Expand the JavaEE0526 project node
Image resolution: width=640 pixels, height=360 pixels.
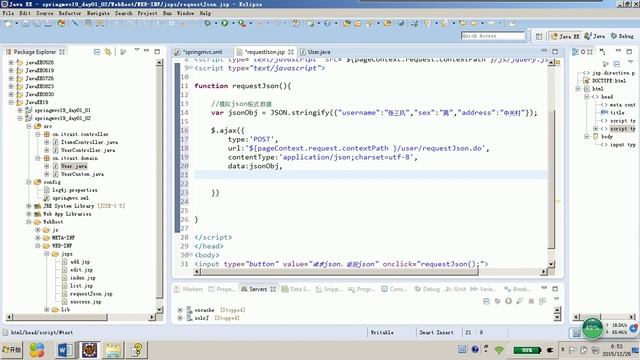pyautogui.click(x=11, y=62)
